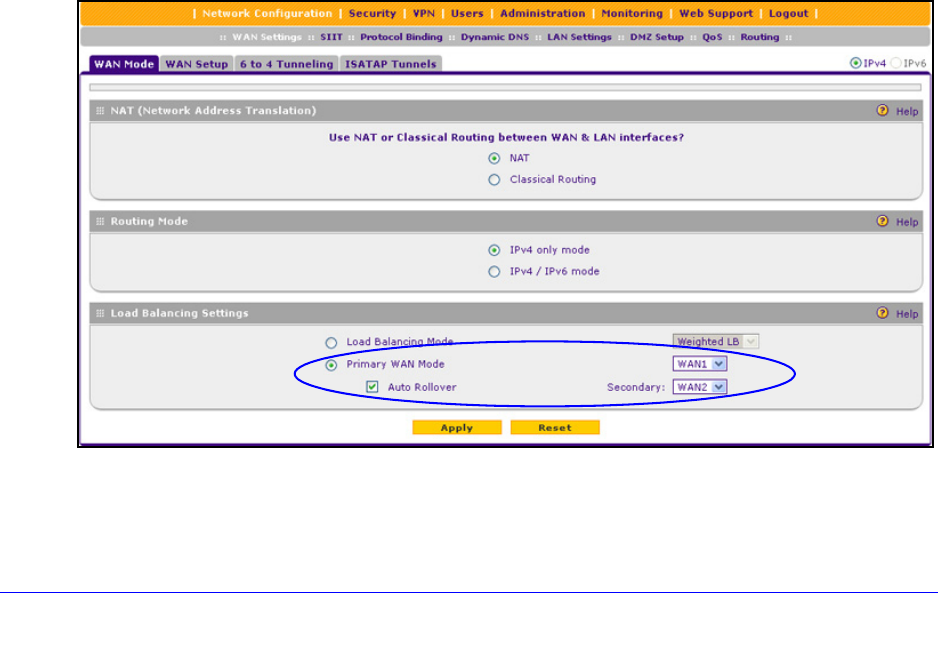Image resolution: width=941 pixels, height=660 pixels.
Task: Switch to IPv6 radio button
Action: [x=897, y=63]
